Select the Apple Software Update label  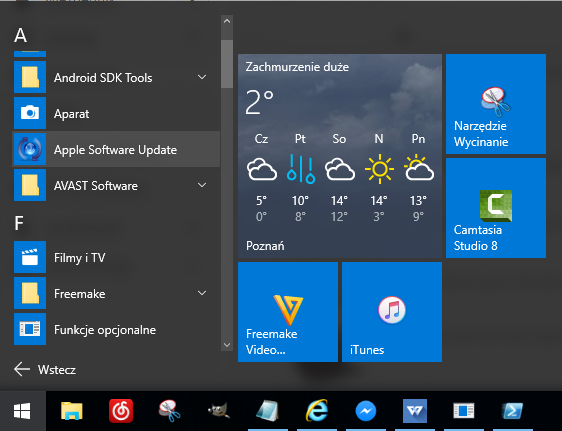(x=115, y=149)
